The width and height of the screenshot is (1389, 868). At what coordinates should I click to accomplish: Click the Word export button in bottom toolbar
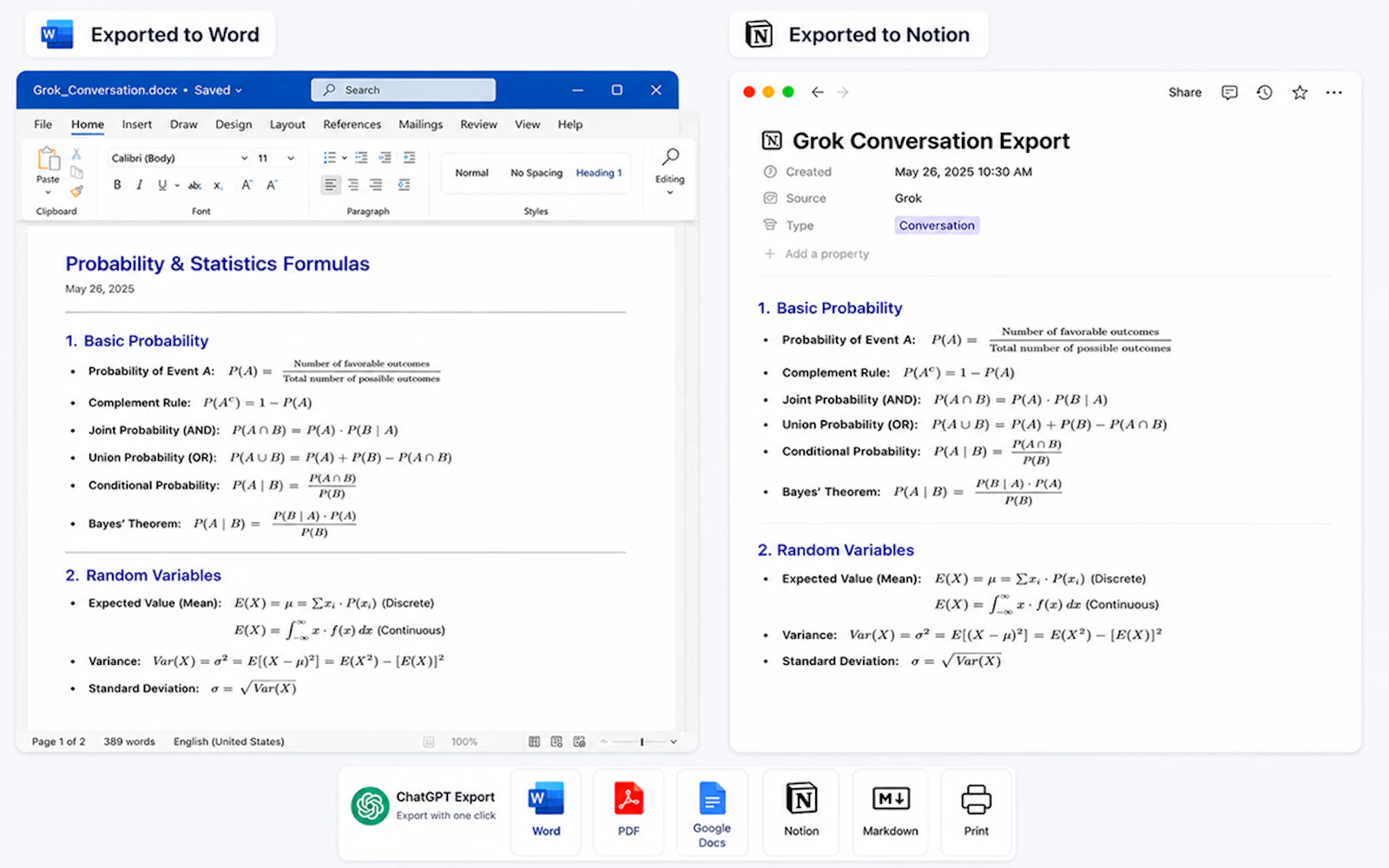coord(546,812)
